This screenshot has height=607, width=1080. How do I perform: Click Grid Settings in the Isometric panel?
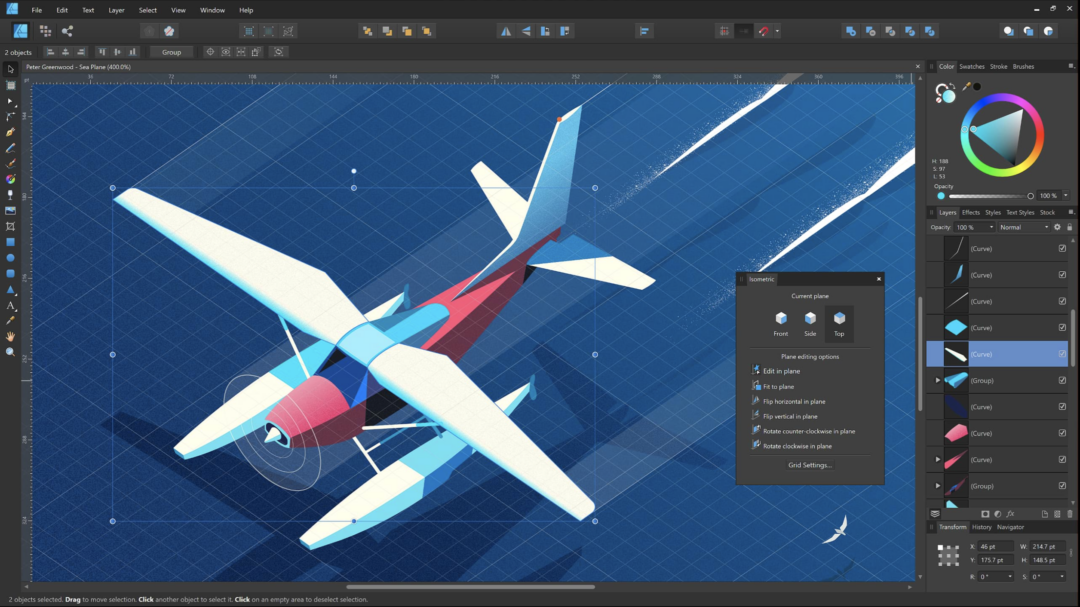tap(809, 463)
